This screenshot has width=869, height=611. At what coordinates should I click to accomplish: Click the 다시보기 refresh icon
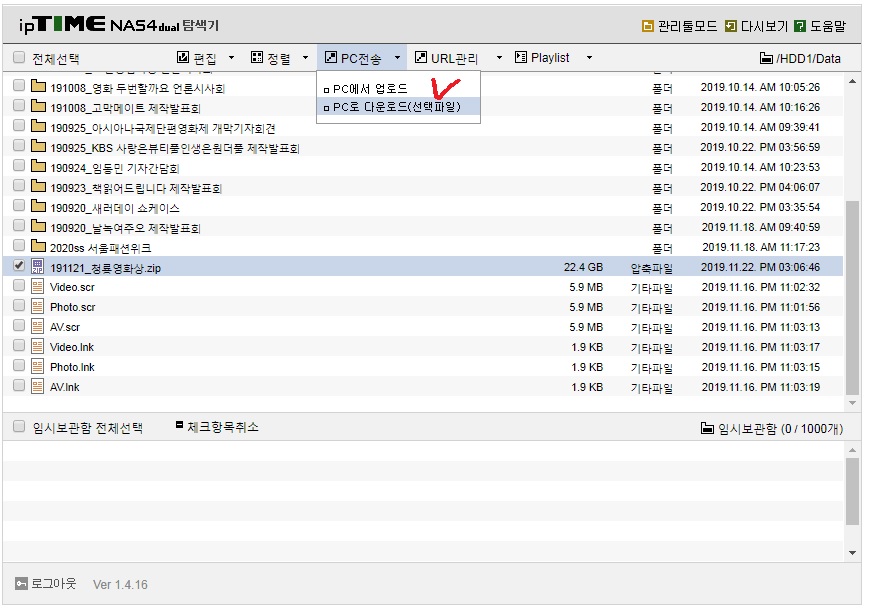731,26
